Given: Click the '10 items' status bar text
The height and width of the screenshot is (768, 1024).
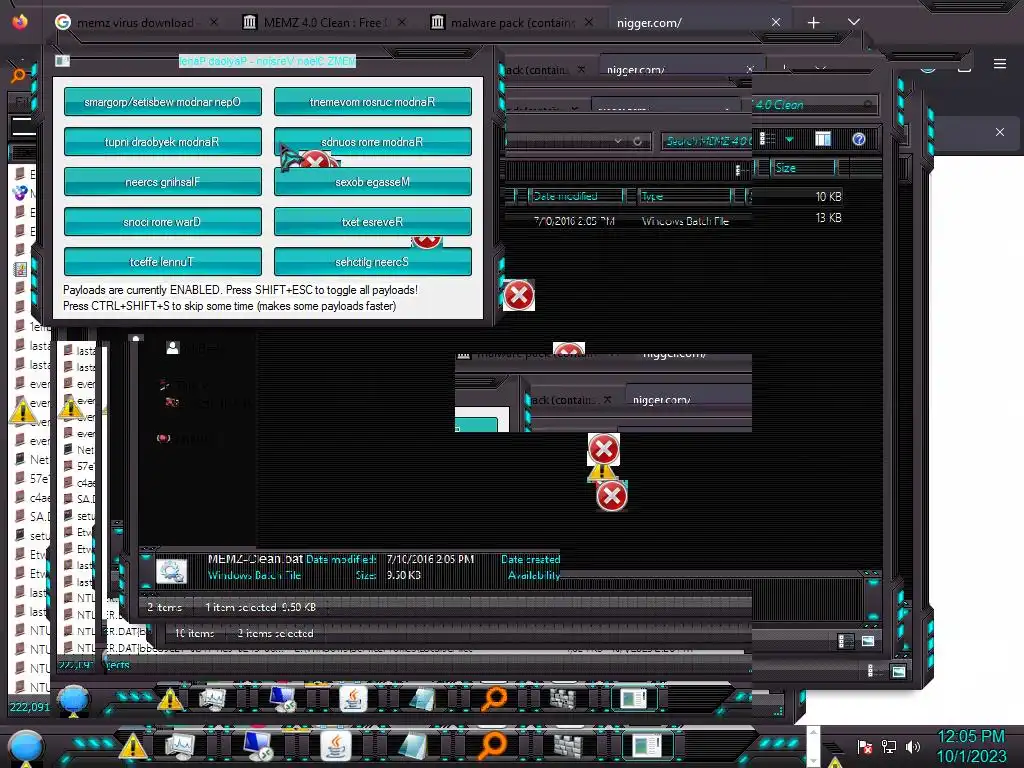Looking at the screenshot, I should click(x=194, y=633).
